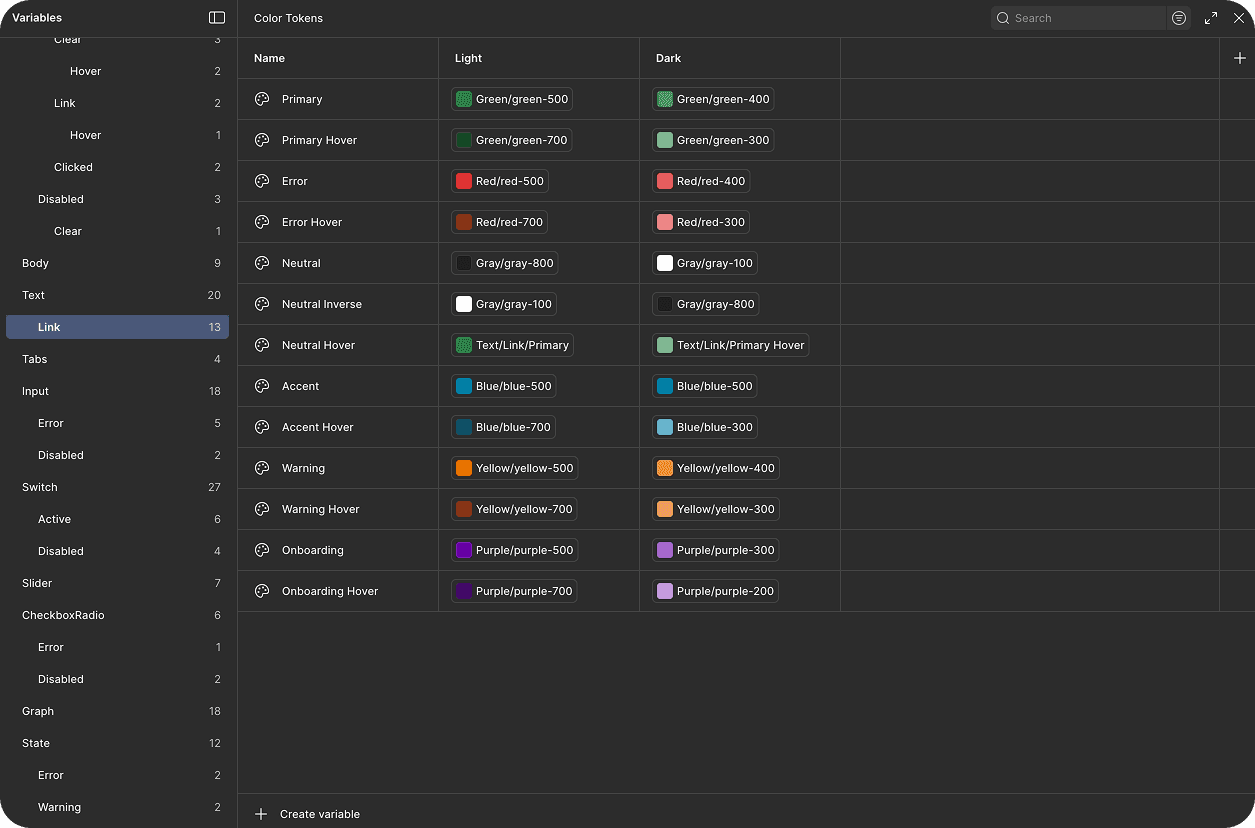The height and width of the screenshot is (828, 1255).
Task: Click palette icon of Accent Hover row
Action: pos(262,427)
